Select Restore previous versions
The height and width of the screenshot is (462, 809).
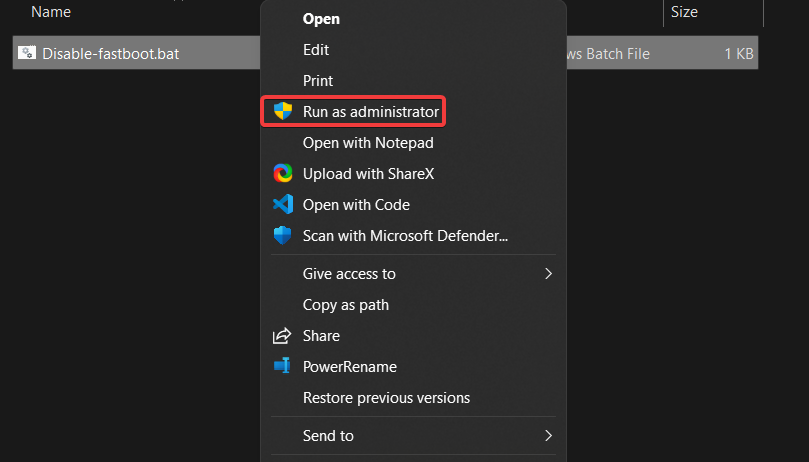[386, 398]
